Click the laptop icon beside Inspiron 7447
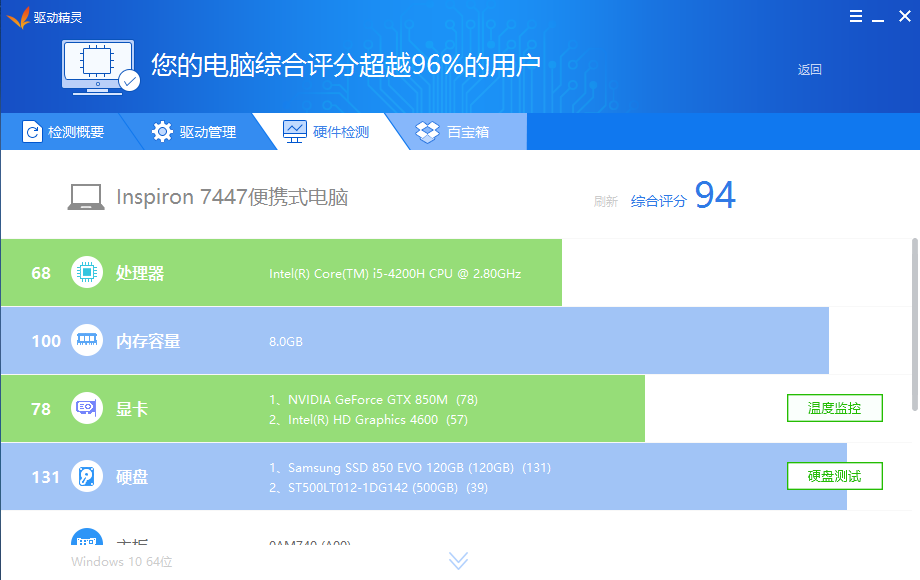 [x=86, y=197]
